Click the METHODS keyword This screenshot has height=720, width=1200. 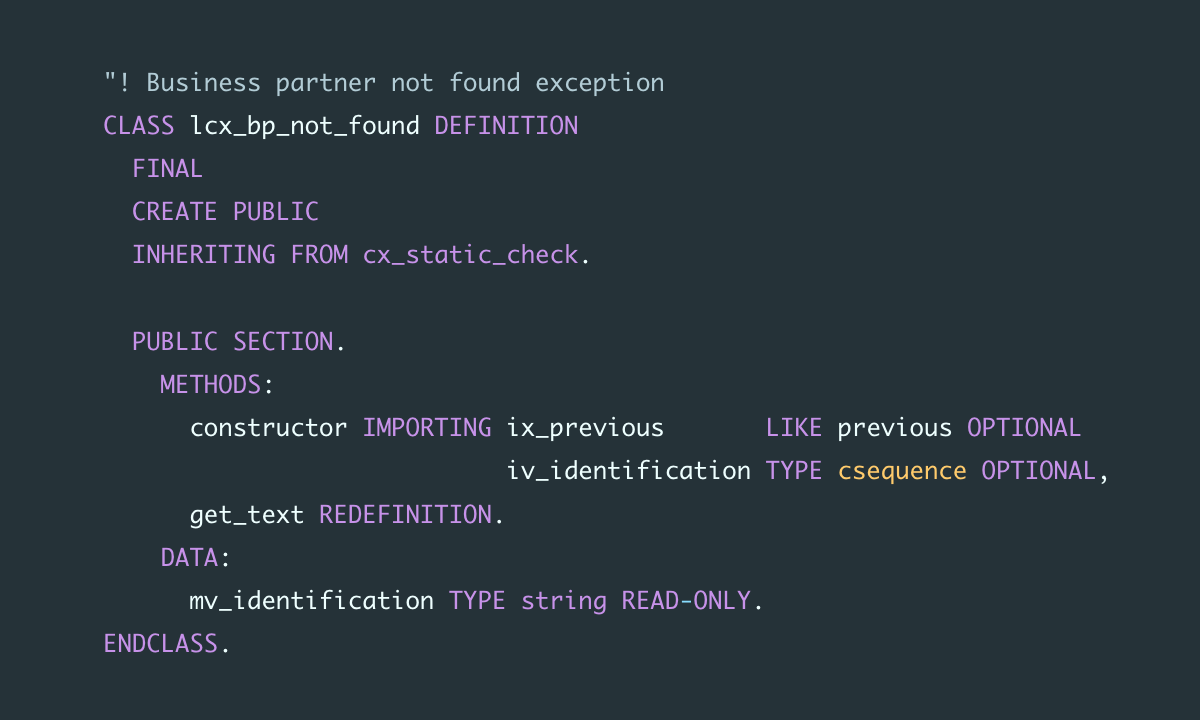[x=210, y=385]
